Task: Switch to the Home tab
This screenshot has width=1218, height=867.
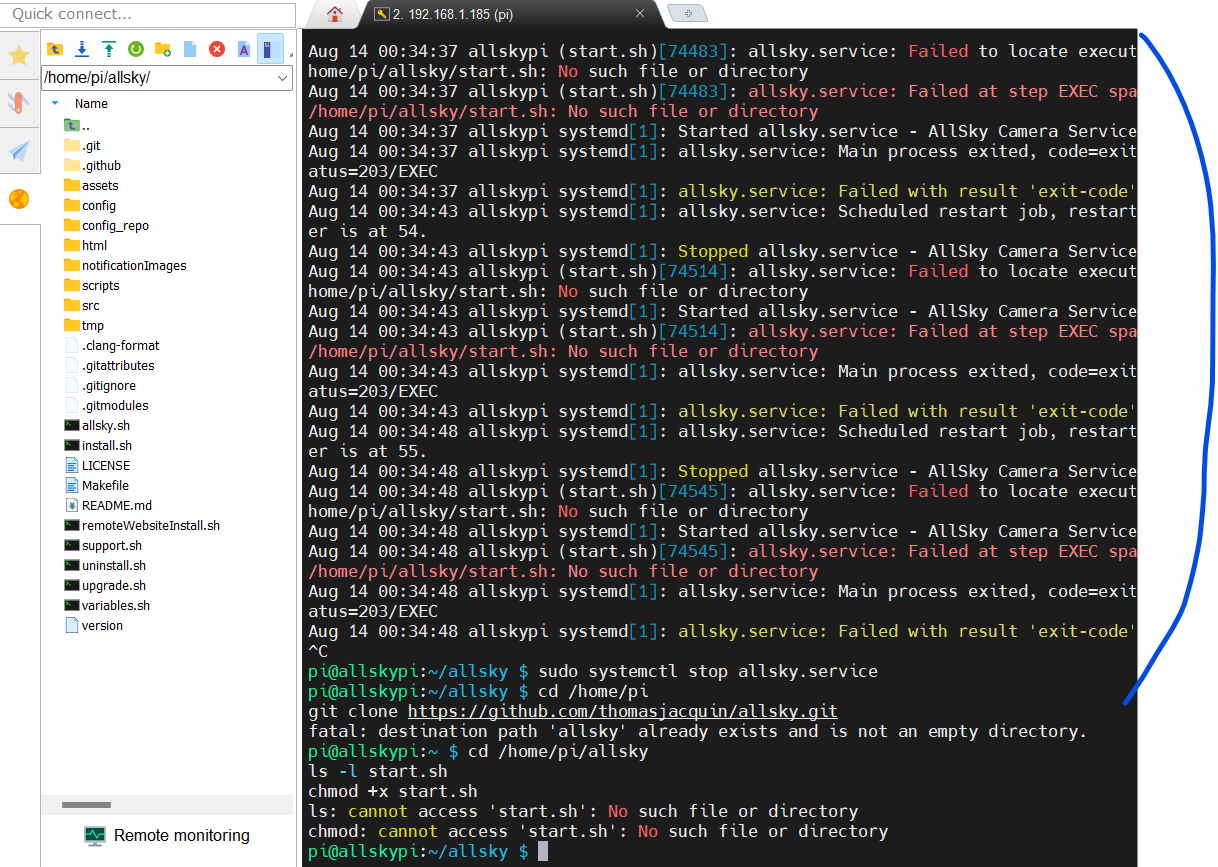Action: pyautogui.click(x=334, y=14)
